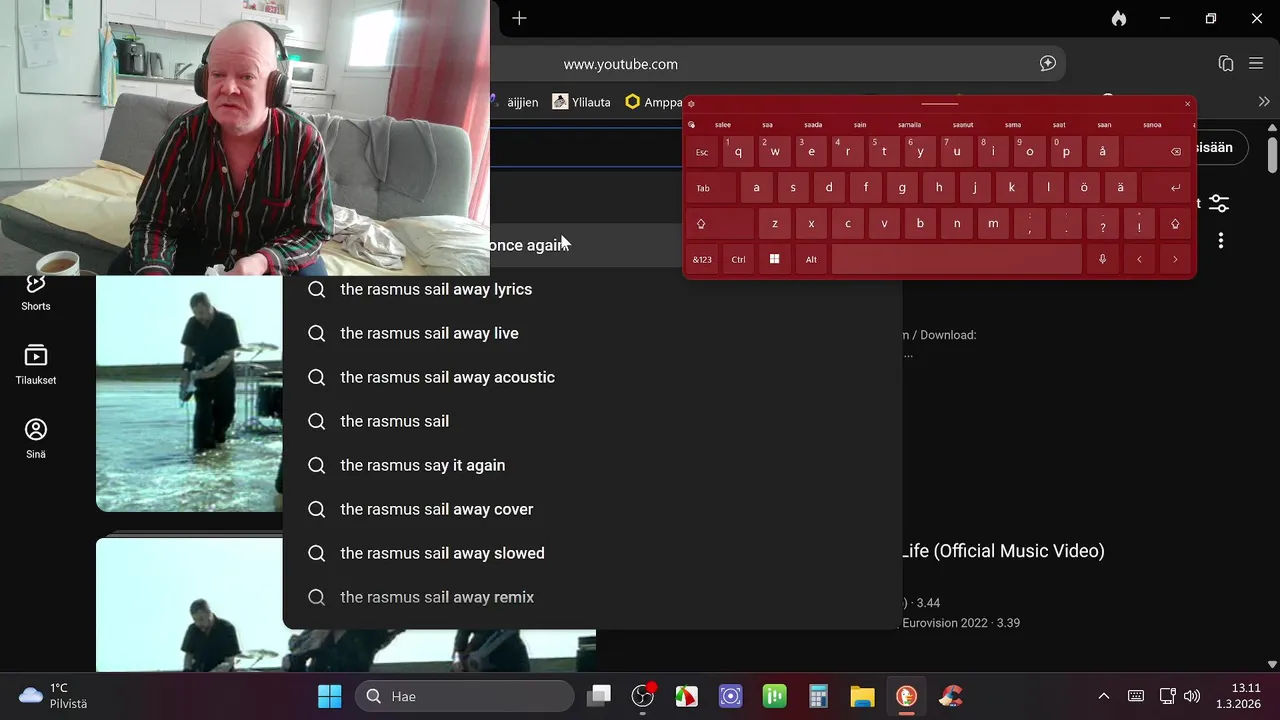Image resolution: width=1280 pixels, height=720 pixels.
Task: Toggle touch keyboard from system tray
Action: point(1136,696)
